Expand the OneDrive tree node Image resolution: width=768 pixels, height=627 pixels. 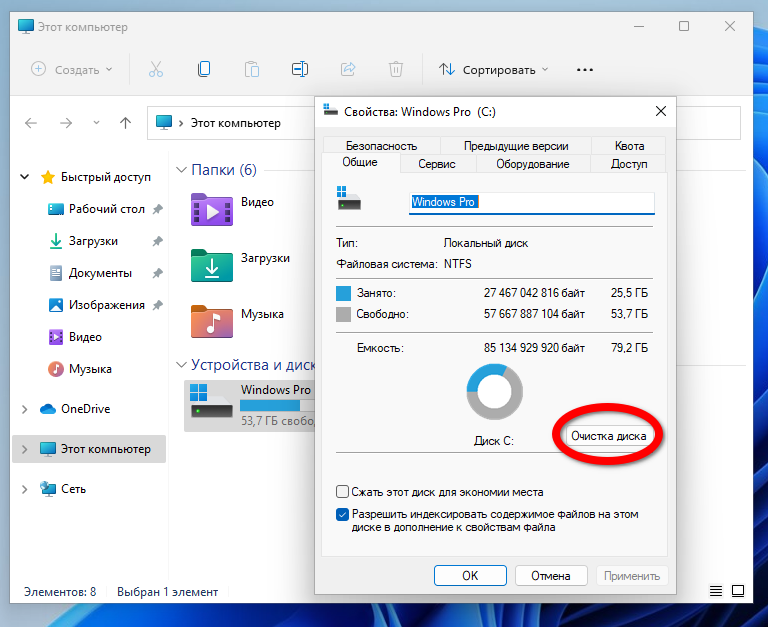tap(24, 409)
